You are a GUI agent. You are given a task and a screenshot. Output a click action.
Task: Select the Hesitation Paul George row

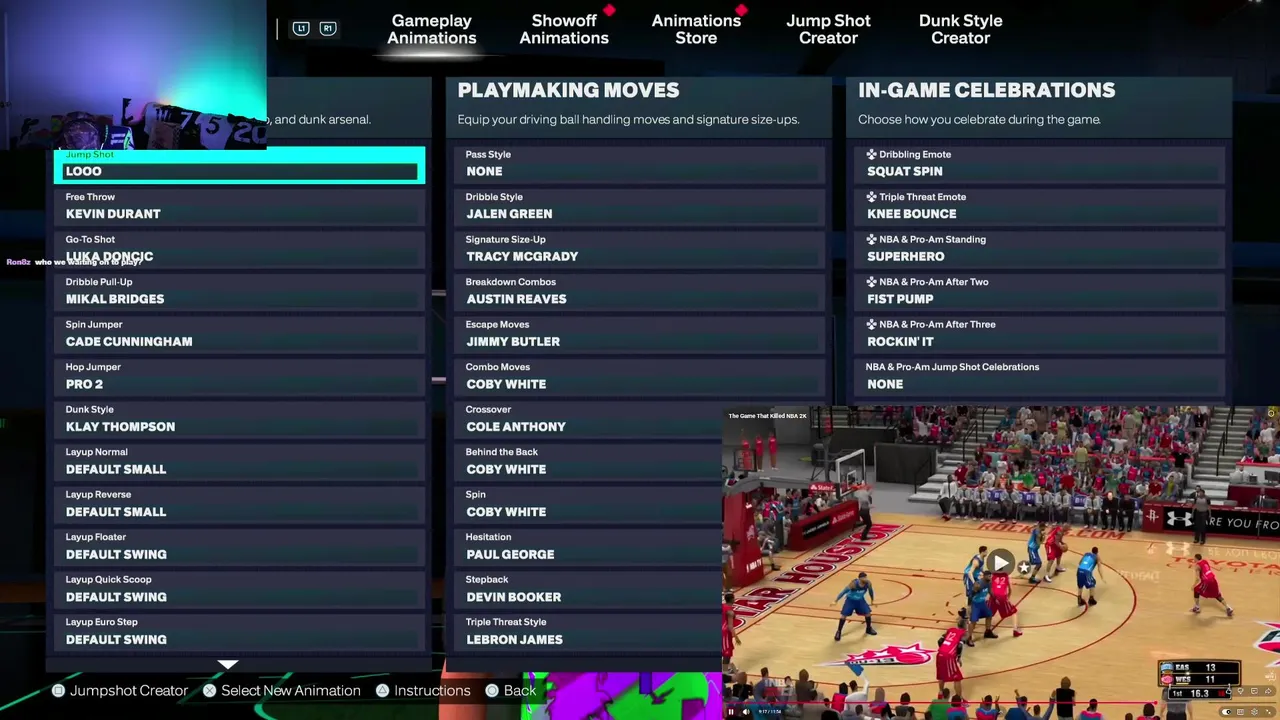click(588, 546)
